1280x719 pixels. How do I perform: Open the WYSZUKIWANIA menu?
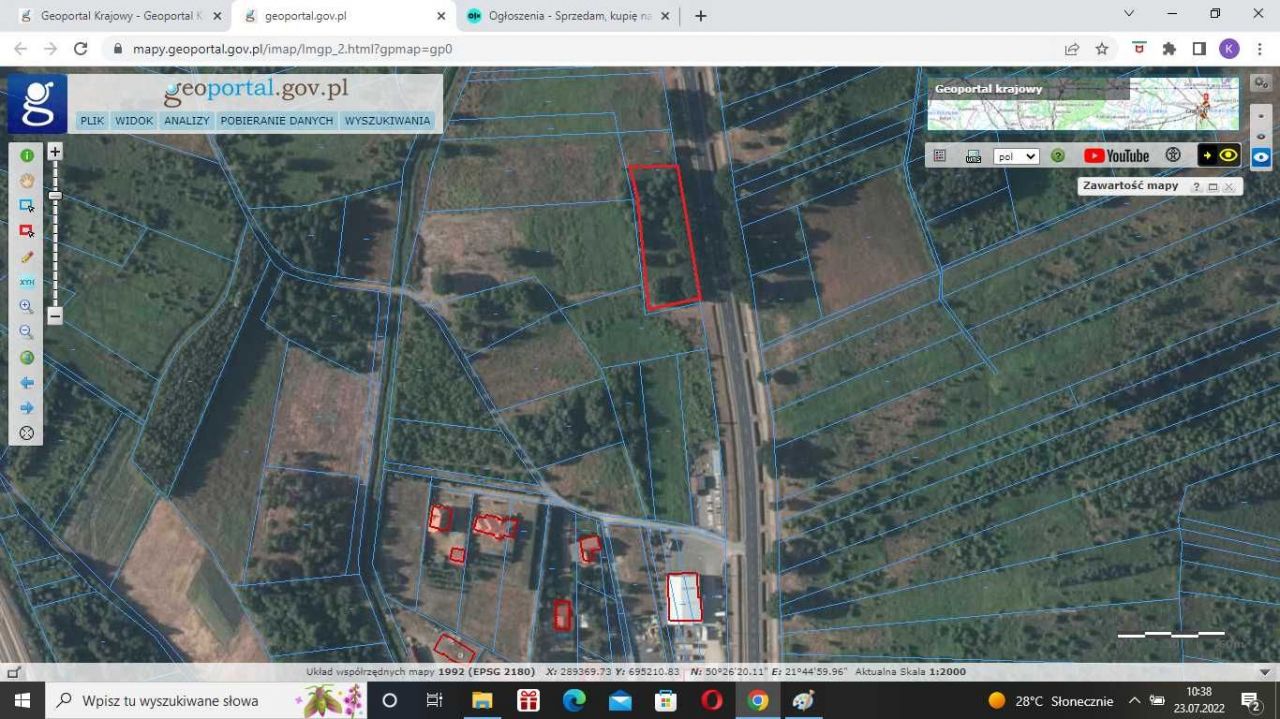387,121
